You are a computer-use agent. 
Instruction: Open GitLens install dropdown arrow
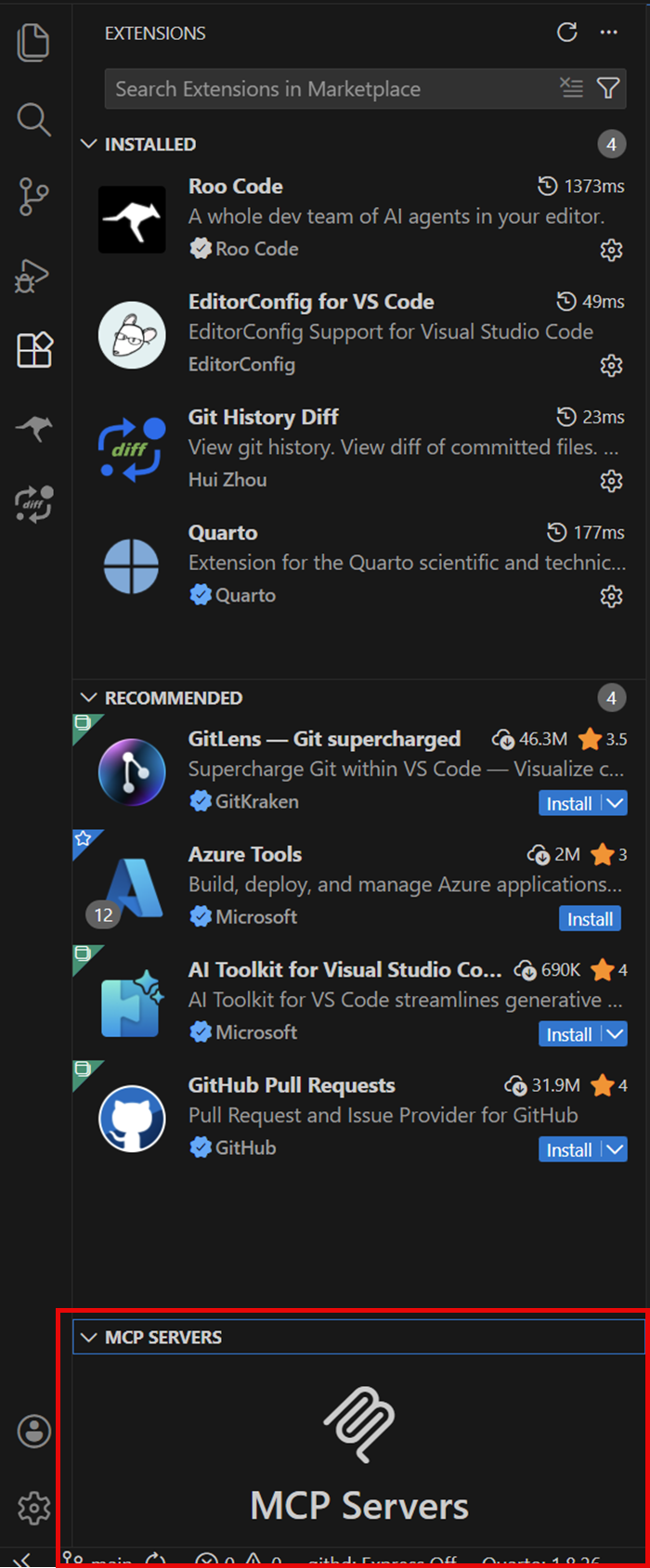[x=615, y=803]
